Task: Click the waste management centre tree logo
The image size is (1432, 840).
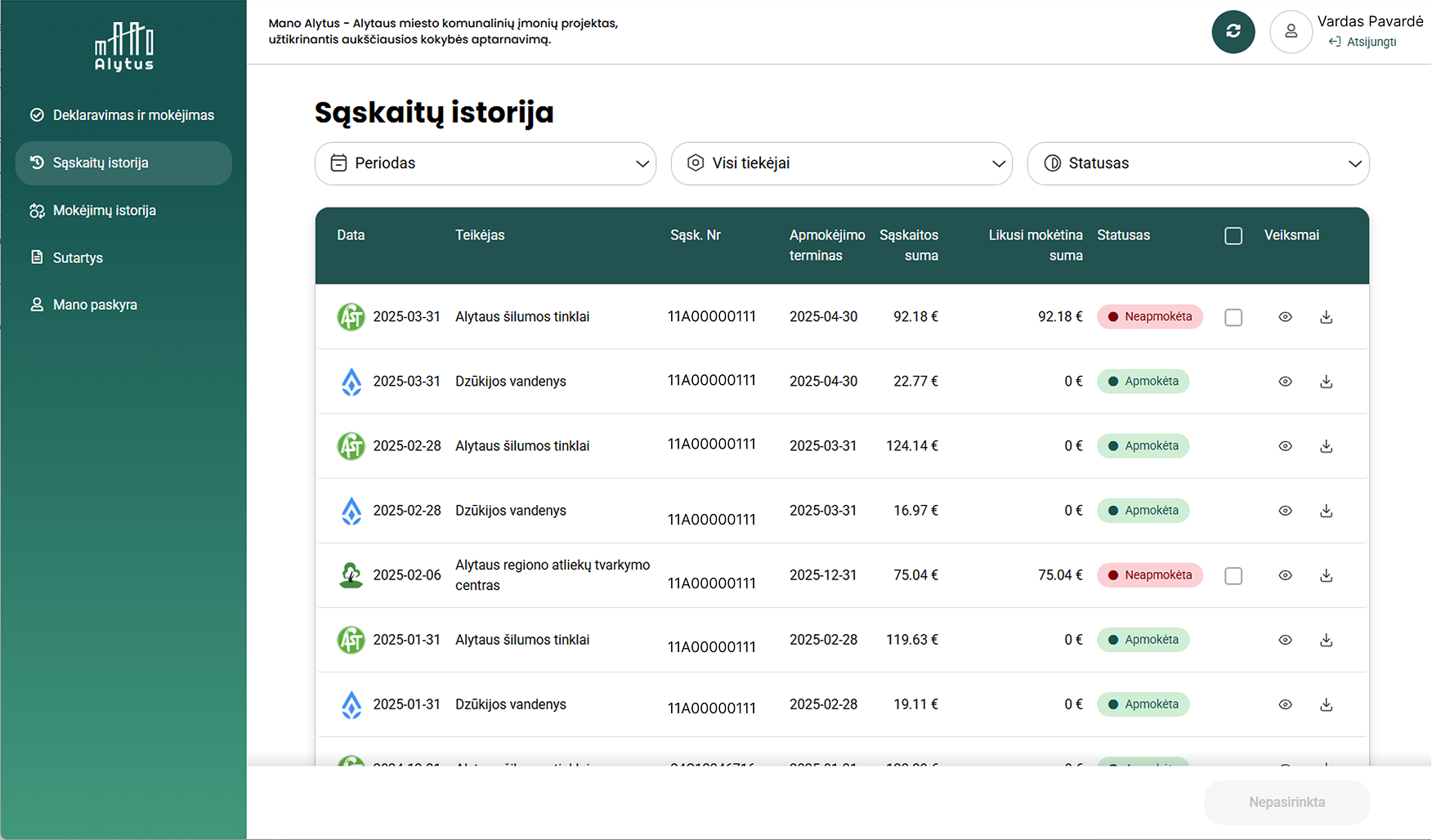Action: click(351, 575)
